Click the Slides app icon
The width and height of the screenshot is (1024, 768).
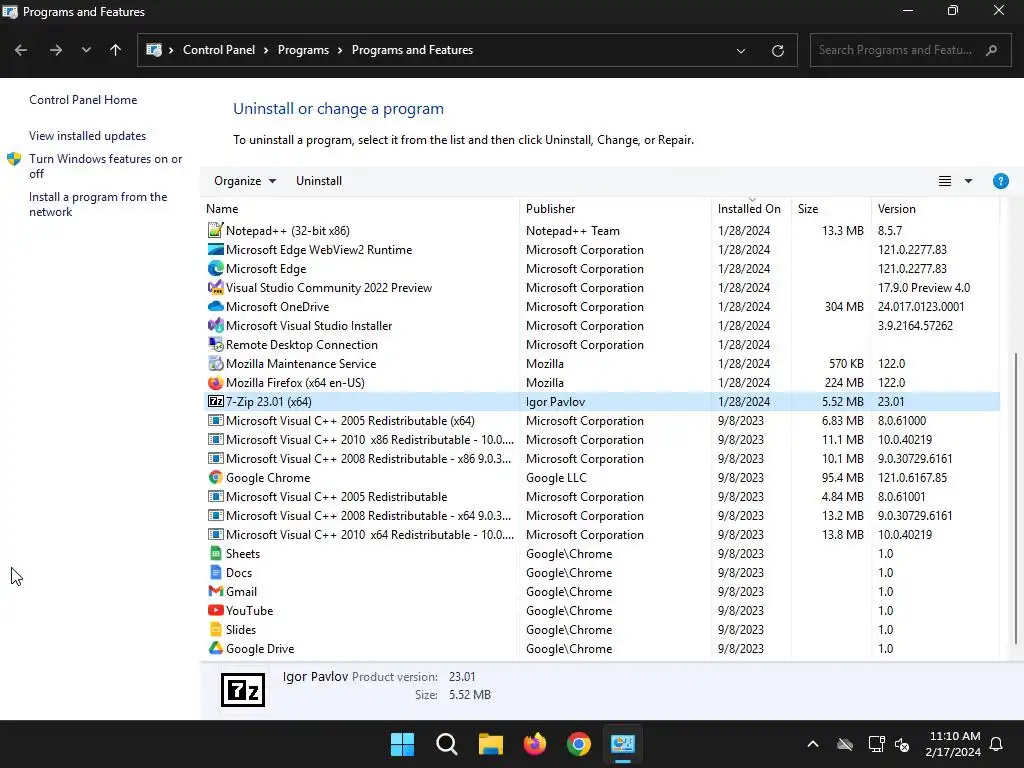[x=216, y=630]
